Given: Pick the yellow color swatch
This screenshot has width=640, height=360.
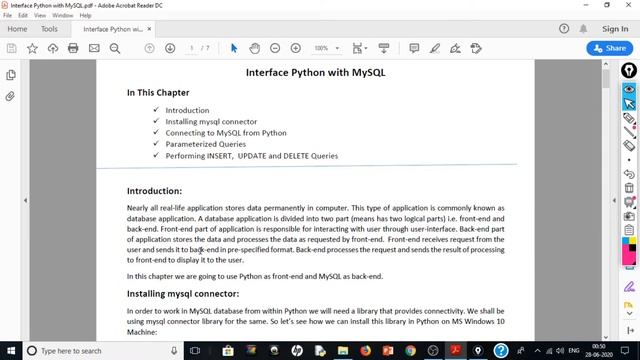Looking at the screenshot, I should point(633,241).
